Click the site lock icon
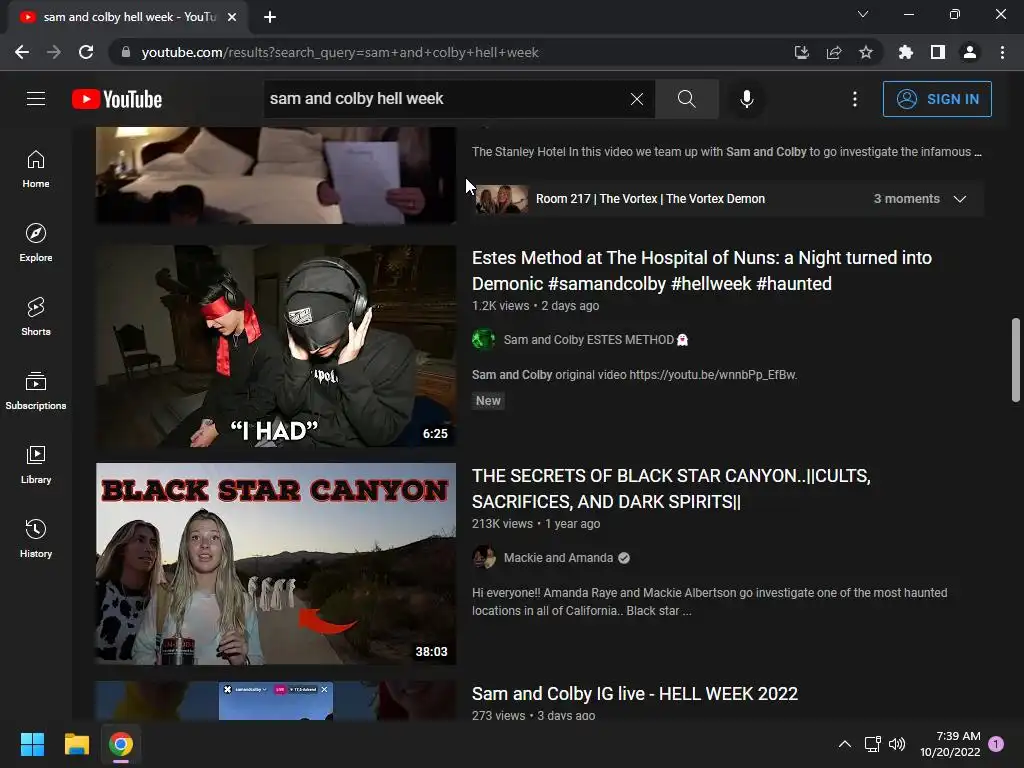 tap(126, 52)
